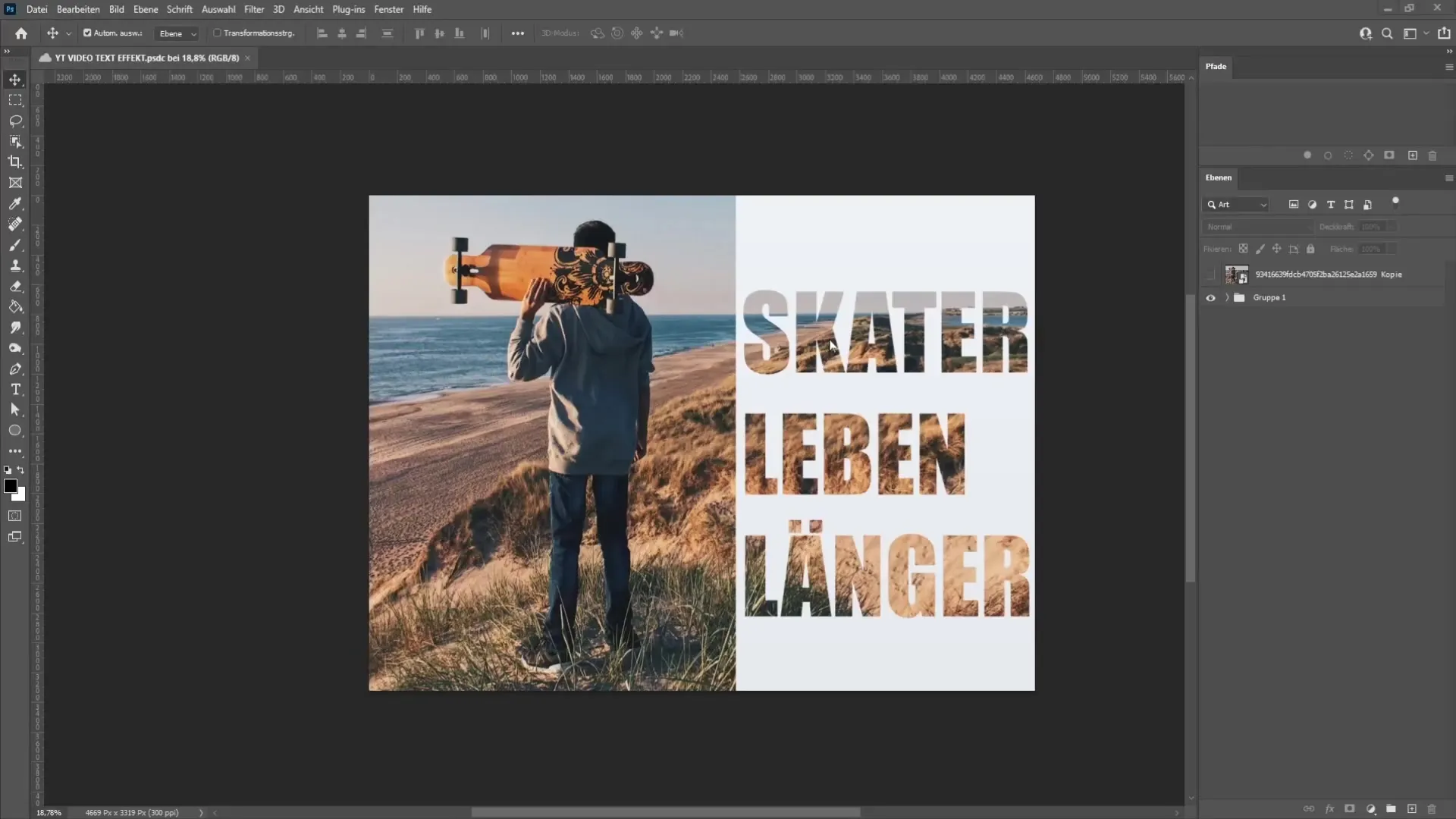Delete layer using Layers panel trash icon
1456x819 pixels.
[1432, 809]
